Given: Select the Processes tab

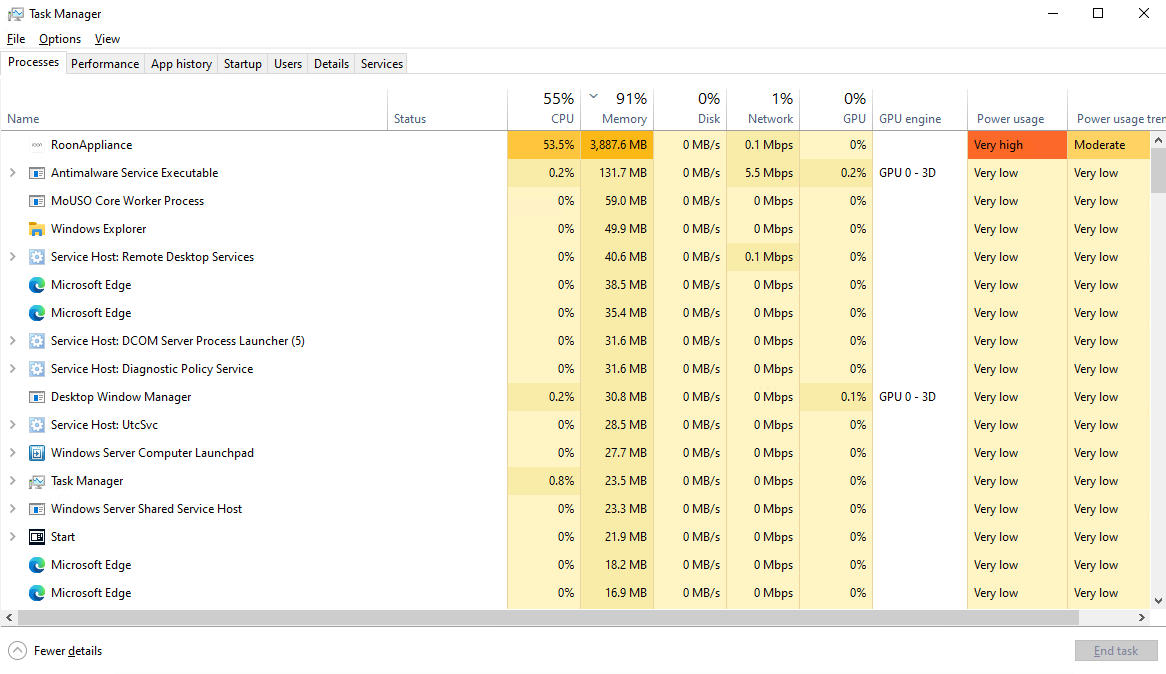Looking at the screenshot, I should (33, 62).
